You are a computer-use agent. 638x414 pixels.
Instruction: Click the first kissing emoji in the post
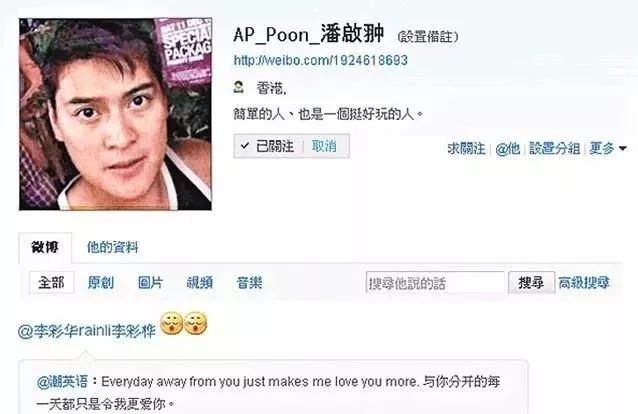171,323
